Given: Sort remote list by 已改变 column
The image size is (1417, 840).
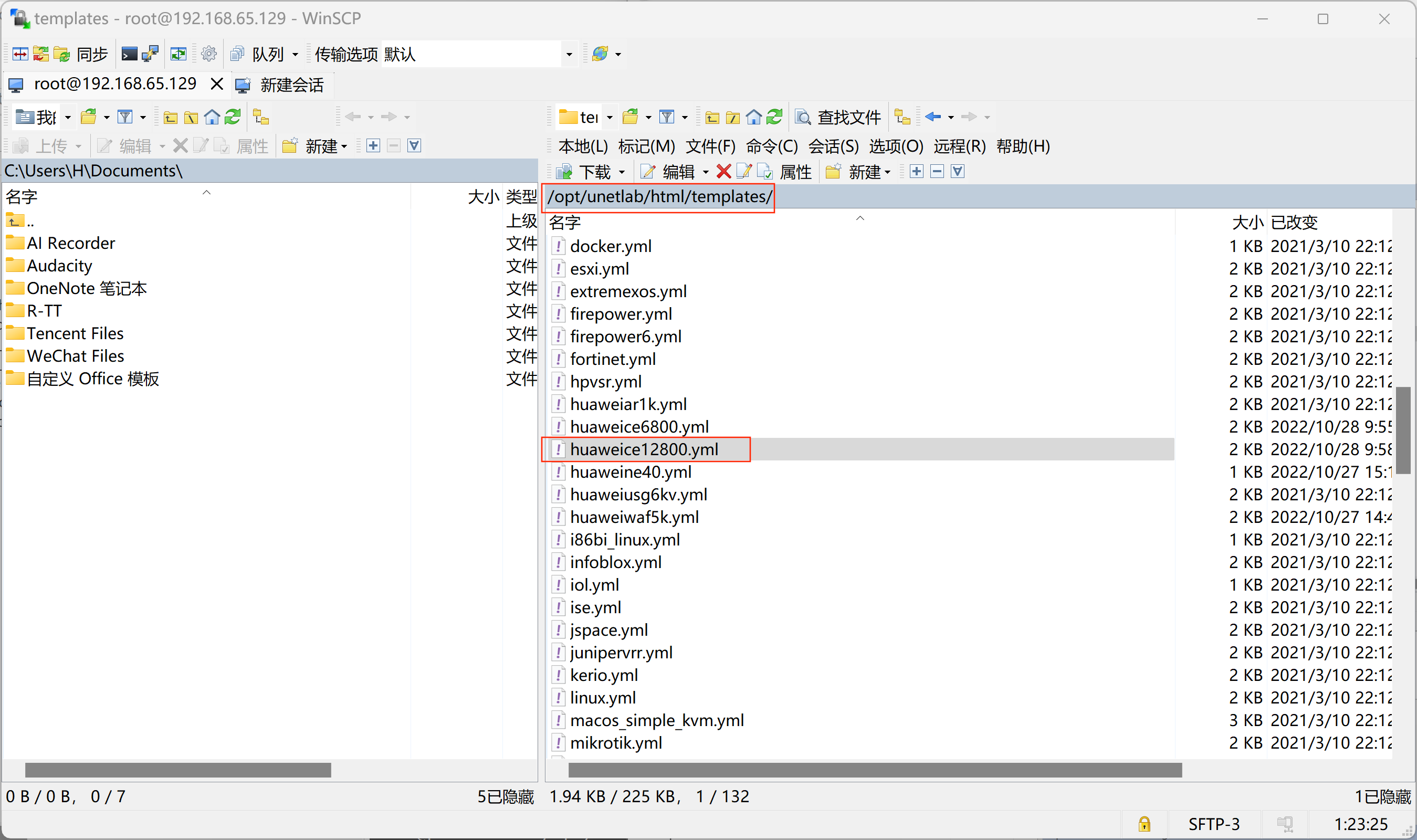Looking at the screenshot, I should (1295, 223).
